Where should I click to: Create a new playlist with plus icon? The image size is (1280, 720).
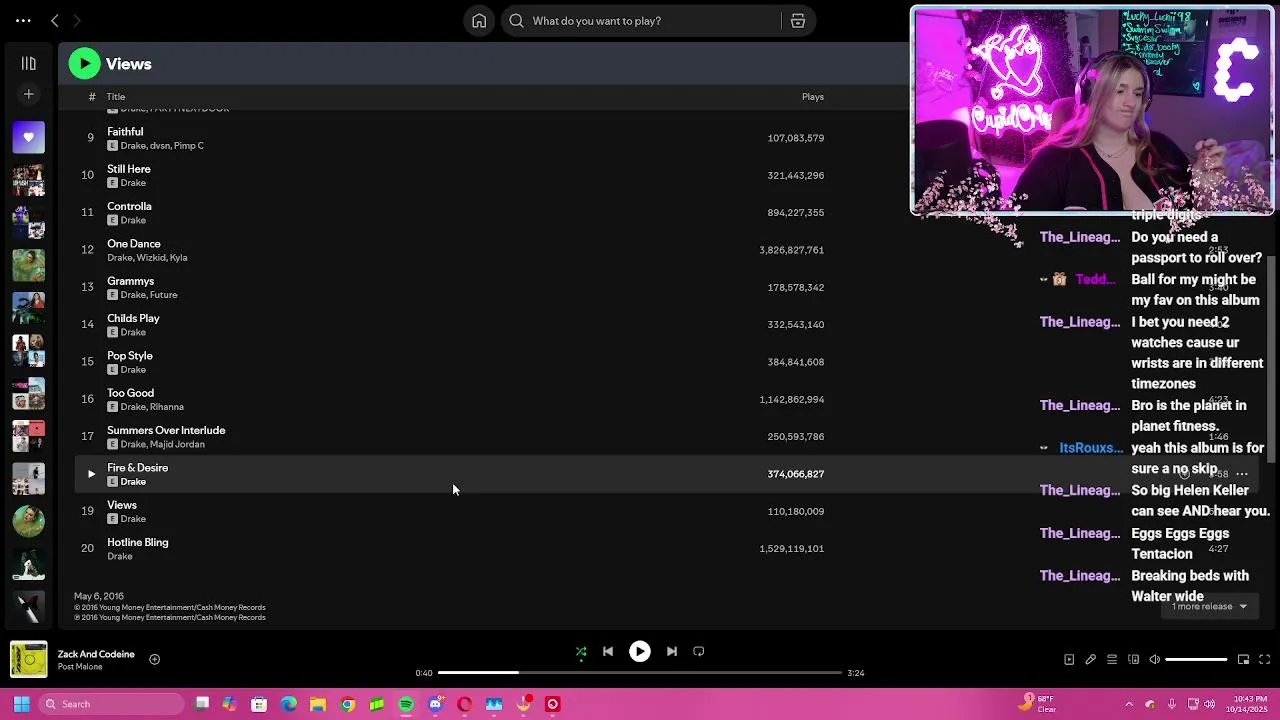pos(28,94)
